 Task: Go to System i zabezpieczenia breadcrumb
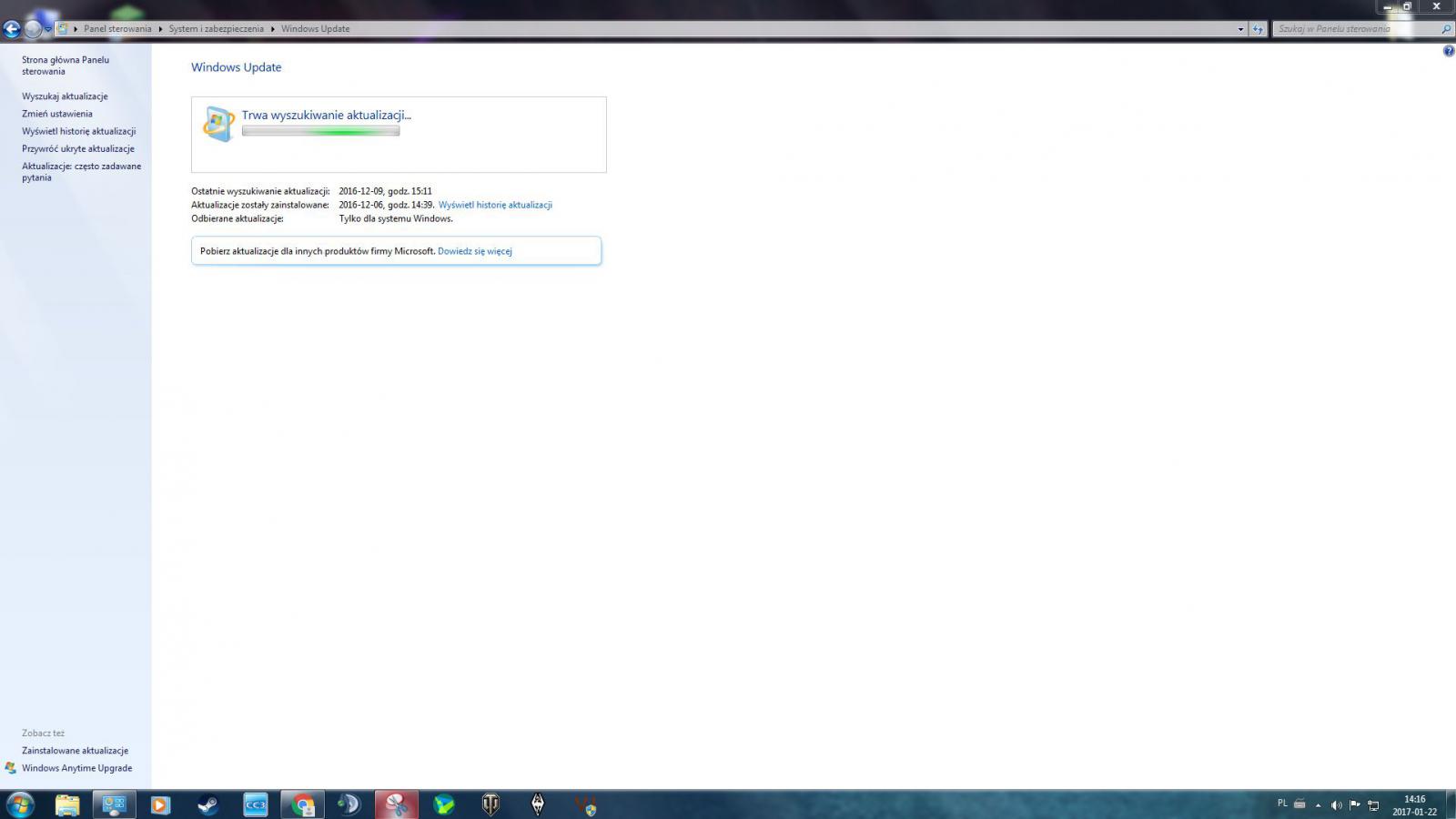pos(216,29)
